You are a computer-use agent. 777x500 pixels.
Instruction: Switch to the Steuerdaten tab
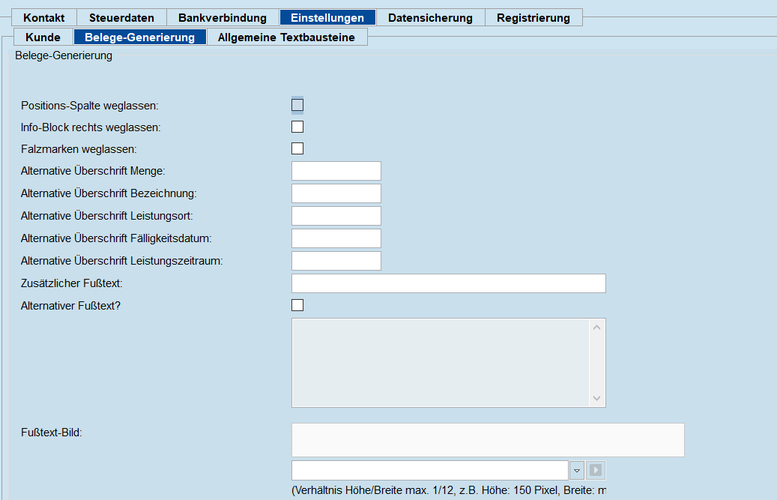tap(121, 18)
